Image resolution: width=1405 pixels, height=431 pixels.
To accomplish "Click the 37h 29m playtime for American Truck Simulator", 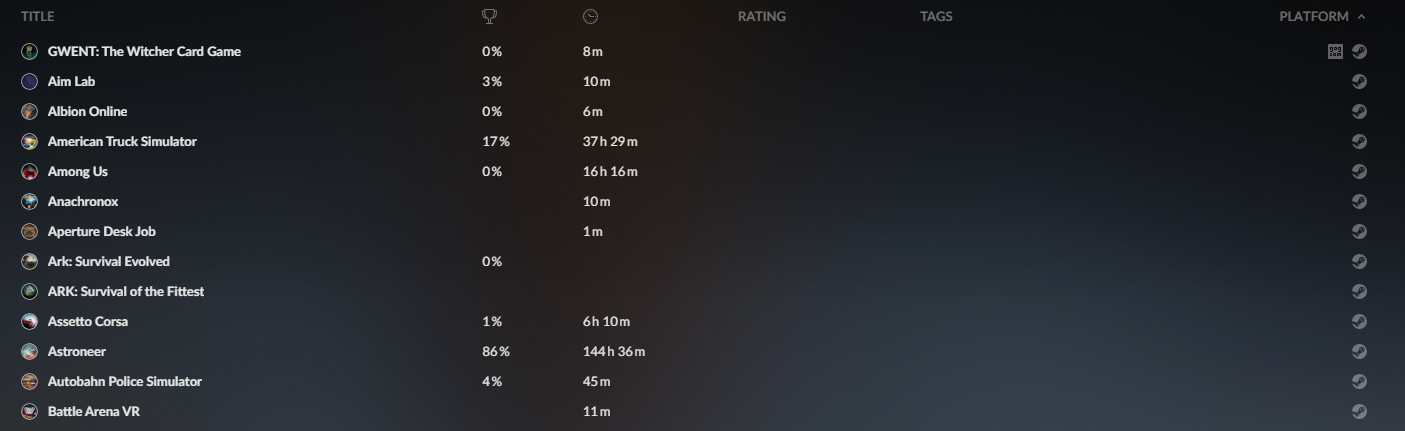I will click(610, 142).
